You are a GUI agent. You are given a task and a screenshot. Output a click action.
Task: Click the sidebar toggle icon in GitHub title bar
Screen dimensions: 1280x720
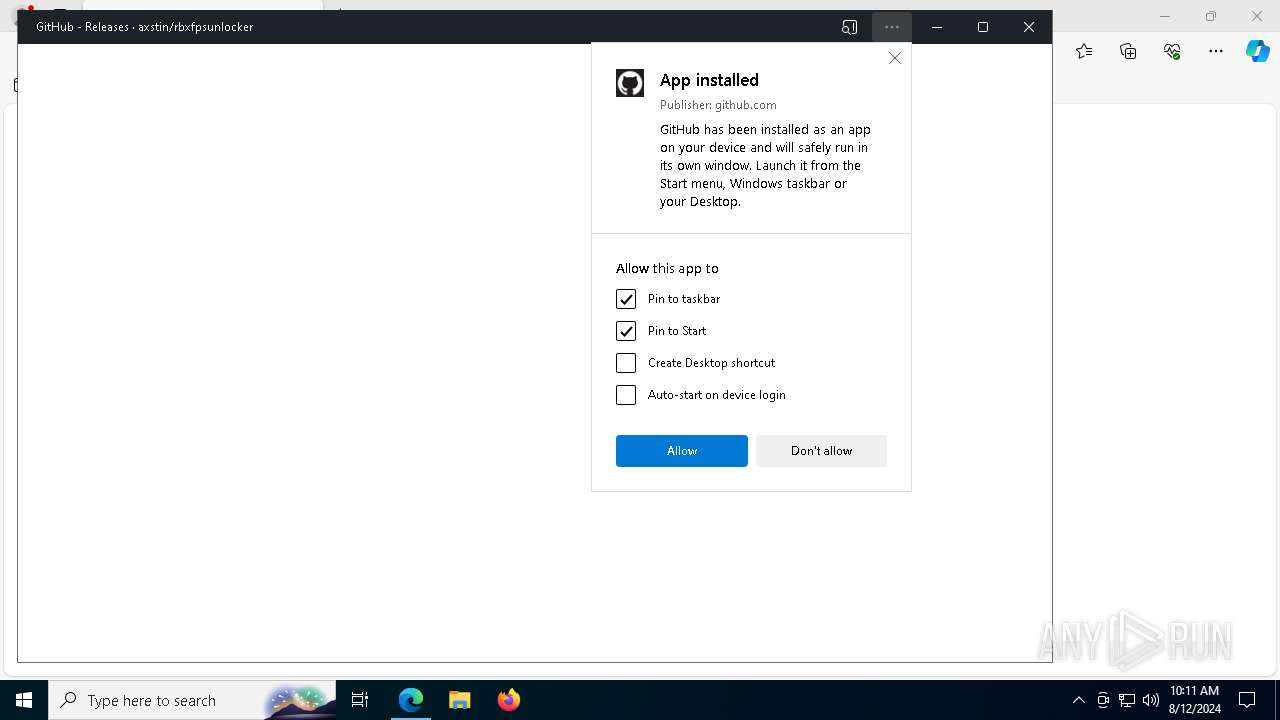(x=850, y=27)
